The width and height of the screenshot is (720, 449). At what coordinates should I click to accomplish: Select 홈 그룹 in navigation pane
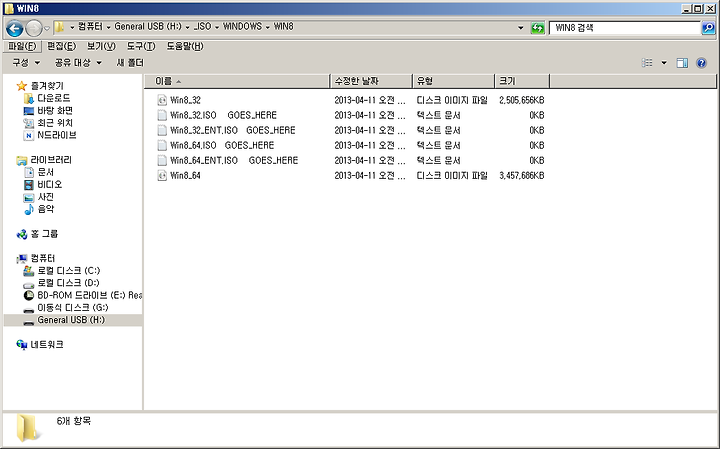(x=45, y=234)
